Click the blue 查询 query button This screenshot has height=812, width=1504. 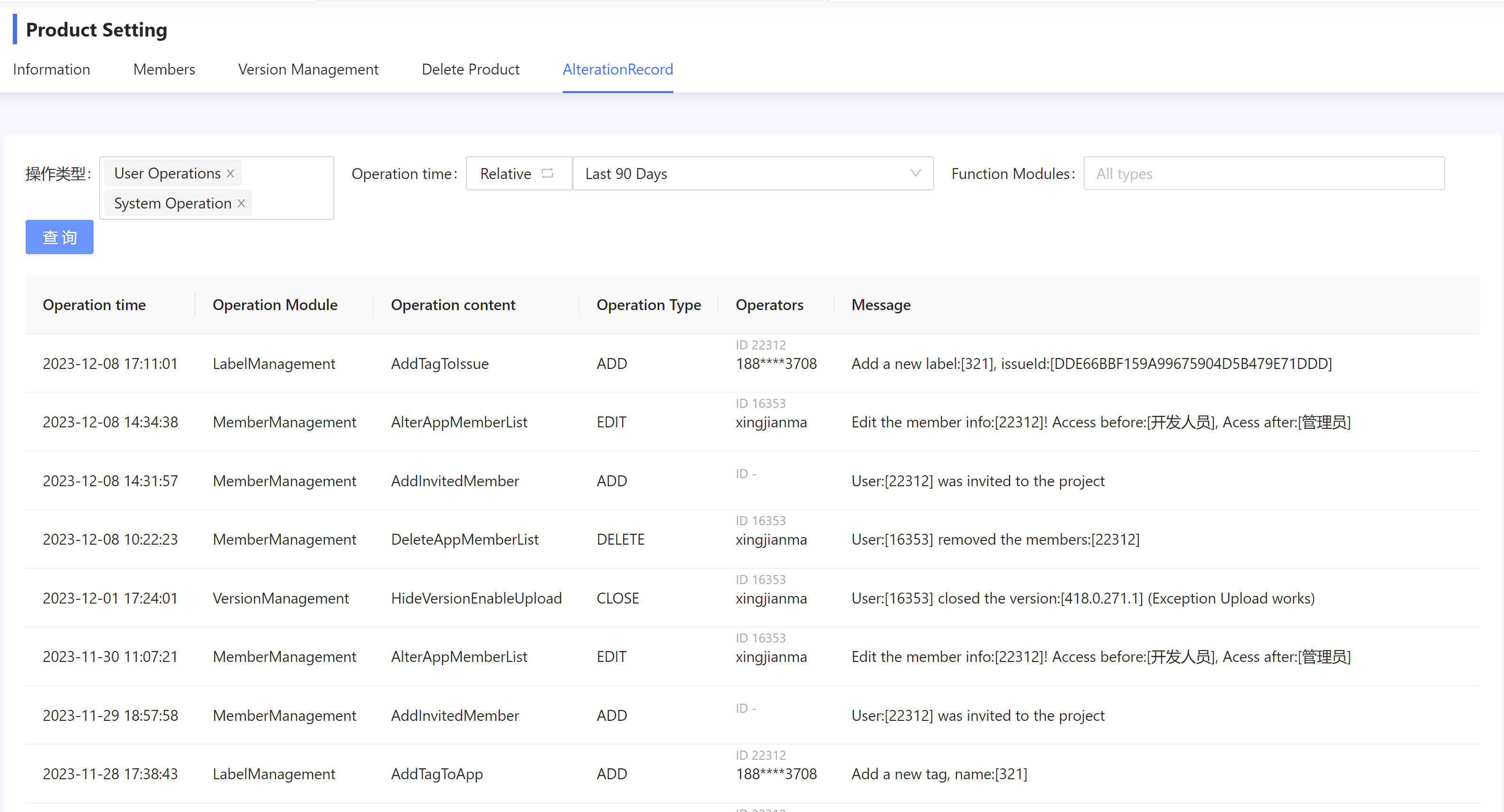point(59,237)
